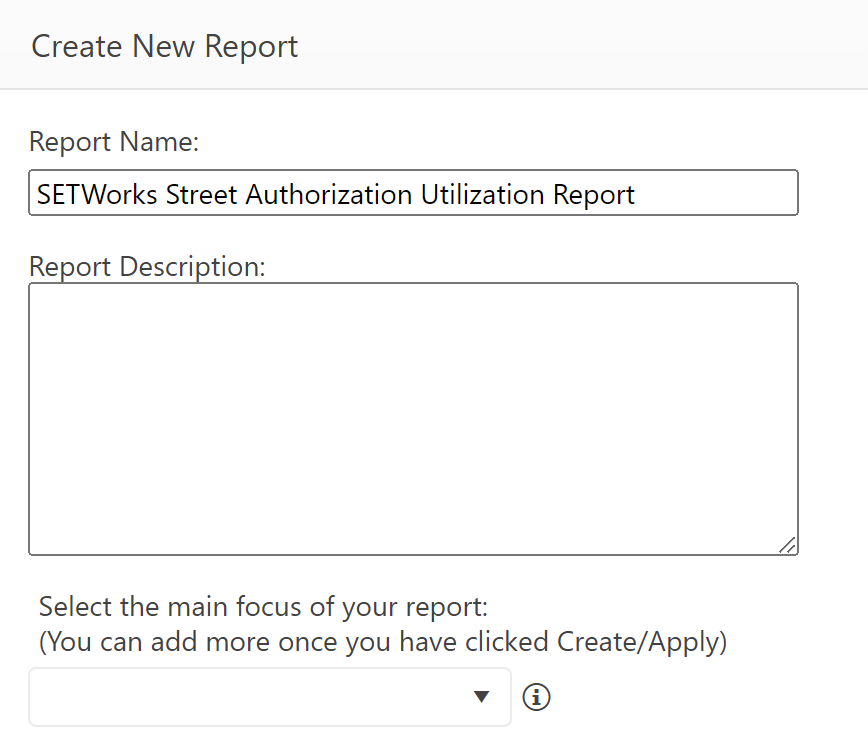Click the description box resize handle
The image size is (868, 746).
point(787,545)
